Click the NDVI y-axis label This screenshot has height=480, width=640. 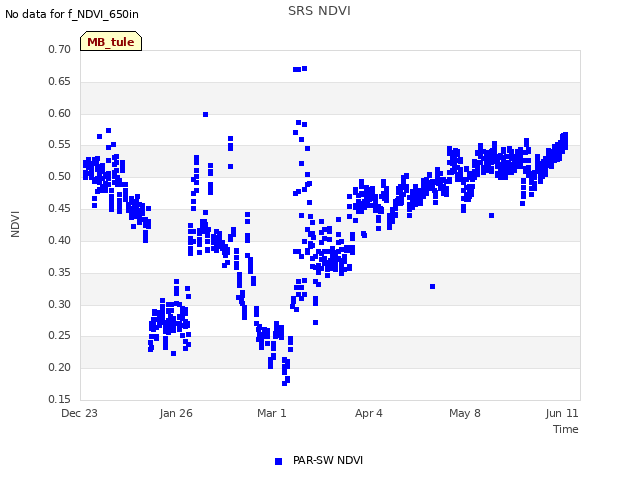(x=15, y=224)
